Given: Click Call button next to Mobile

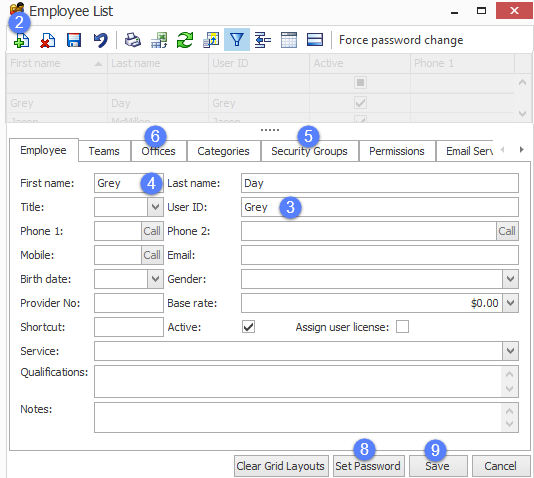Looking at the screenshot, I should [x=152, y=255].
